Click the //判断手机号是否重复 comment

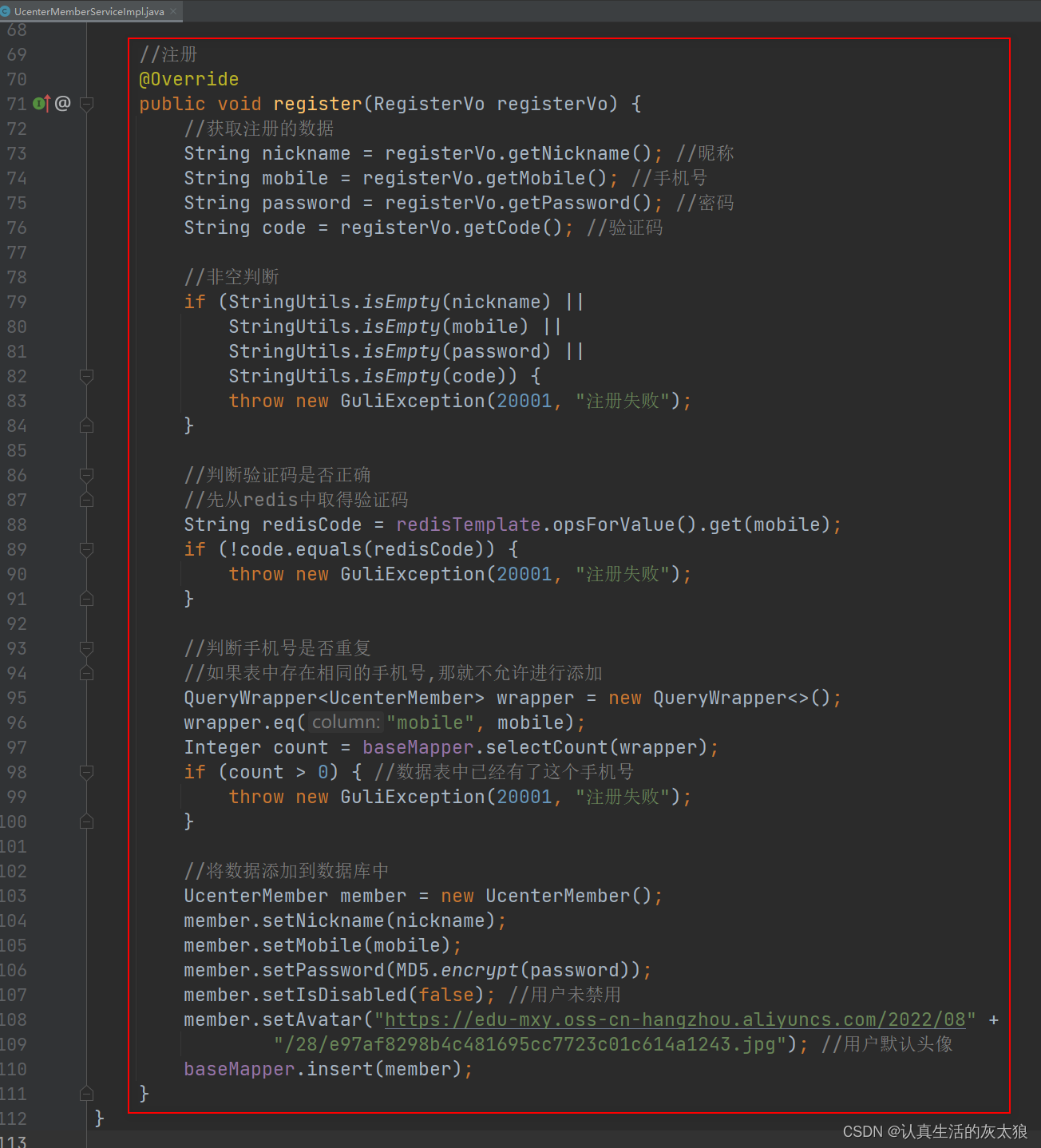coord(278,648)
